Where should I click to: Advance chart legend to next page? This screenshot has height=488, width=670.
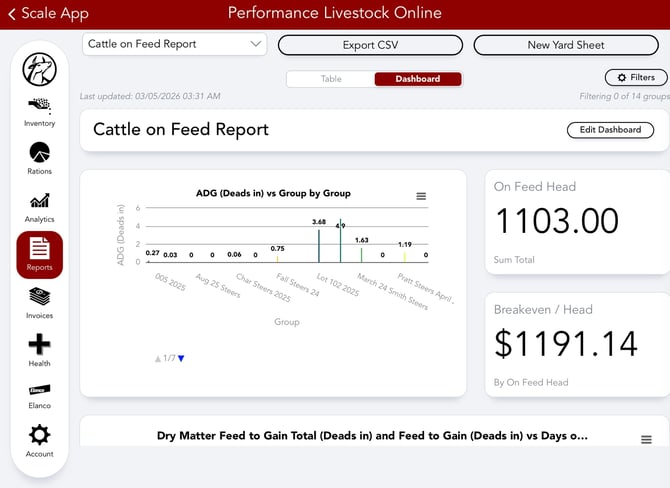[181, 359]
